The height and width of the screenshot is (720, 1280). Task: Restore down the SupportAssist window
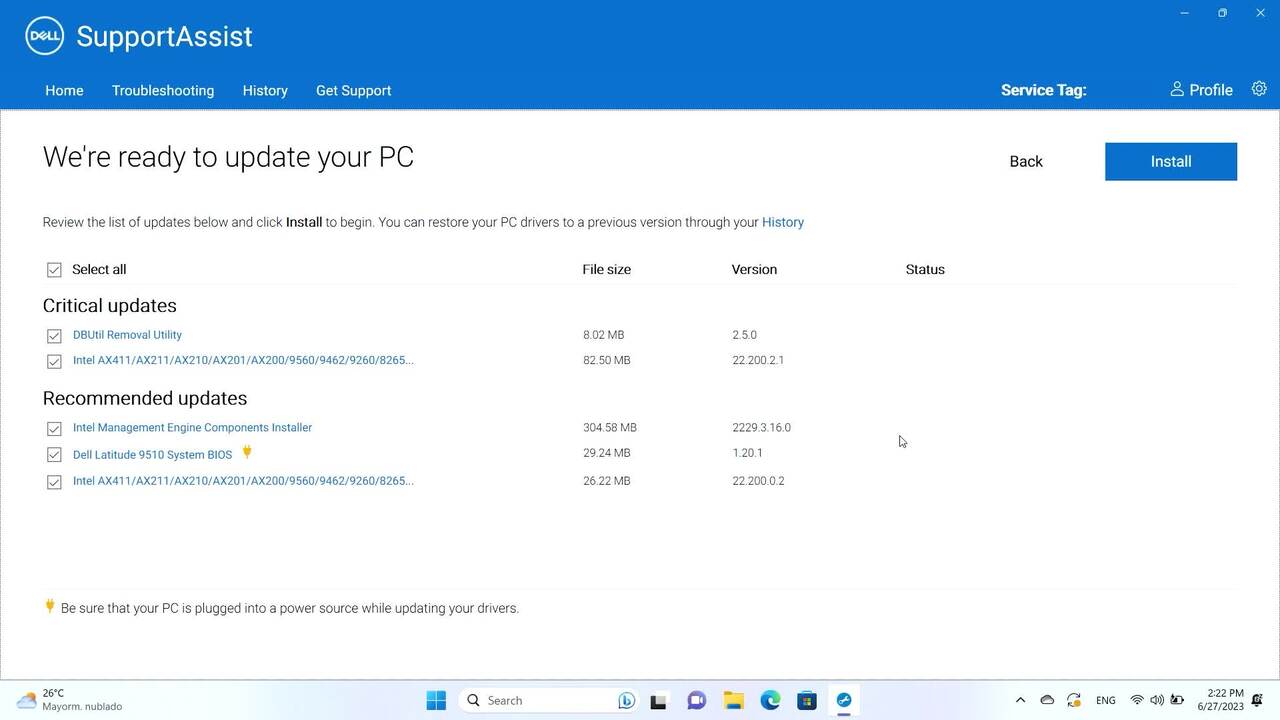point(1222,13)
